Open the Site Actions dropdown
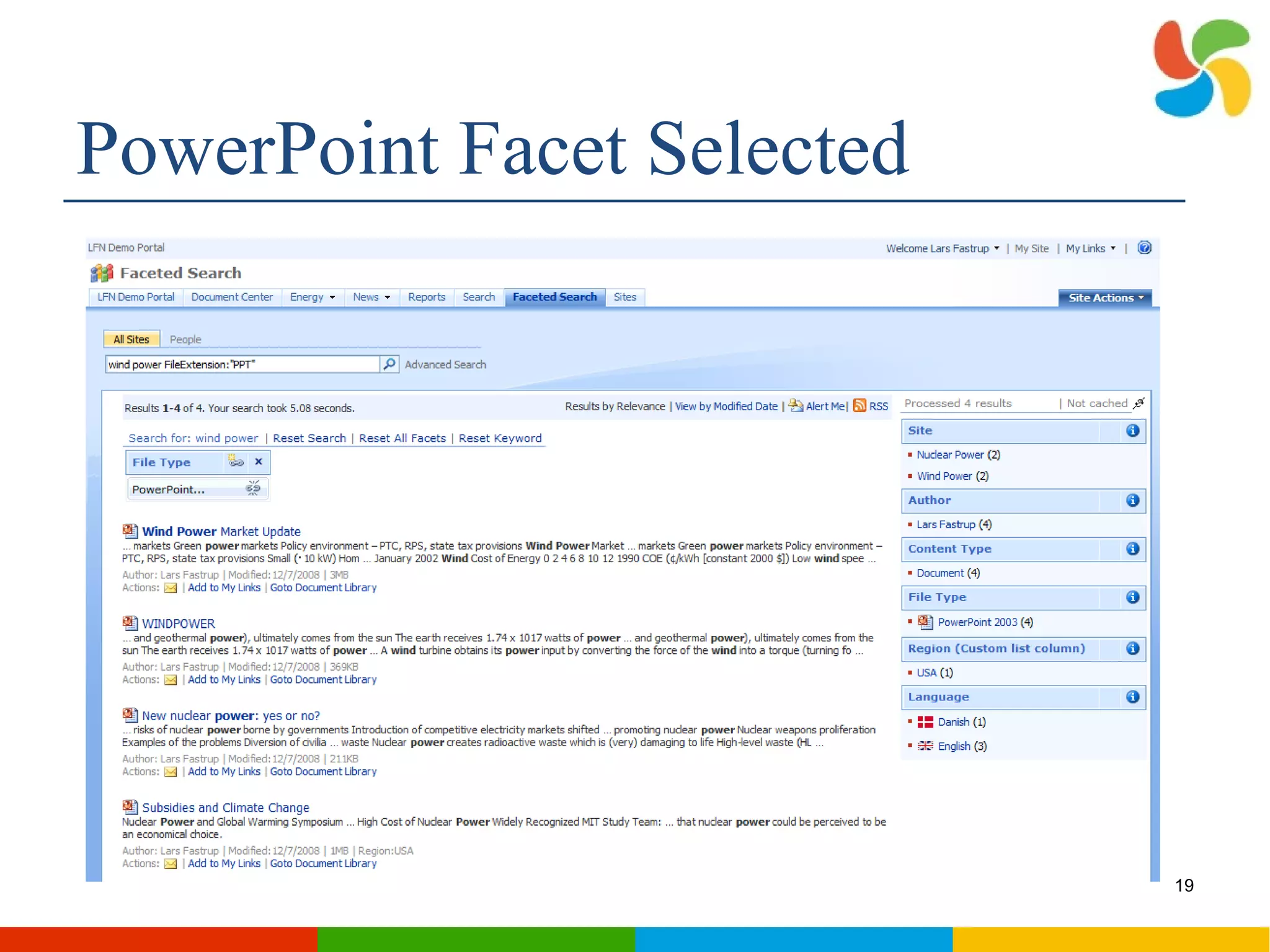The width and height of the screenshot is (1270, 952). [x=1105, y=297]
